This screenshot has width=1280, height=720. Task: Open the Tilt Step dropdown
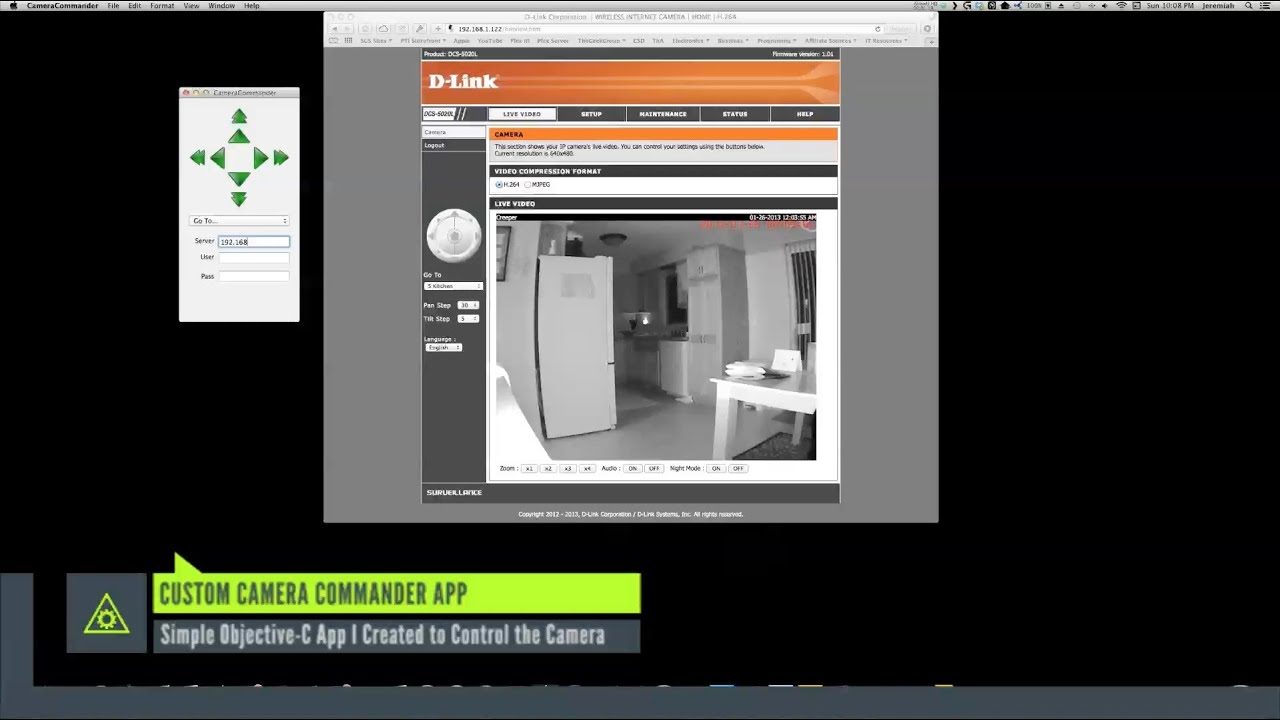tap(468, 318)
